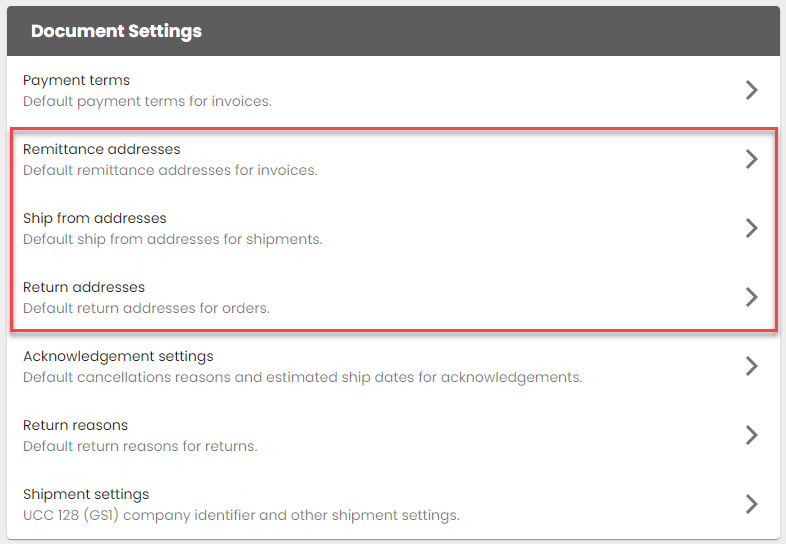Click the chevron arrow beside Payment terms
Viewport: 786px width, 544px height.
click(752, 90)
